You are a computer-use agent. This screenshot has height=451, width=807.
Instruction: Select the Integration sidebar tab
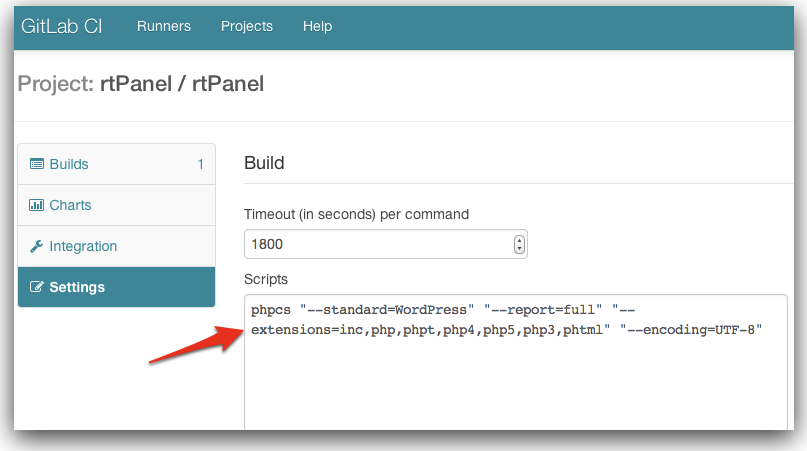pyautogui.click(x=116, y=246)
